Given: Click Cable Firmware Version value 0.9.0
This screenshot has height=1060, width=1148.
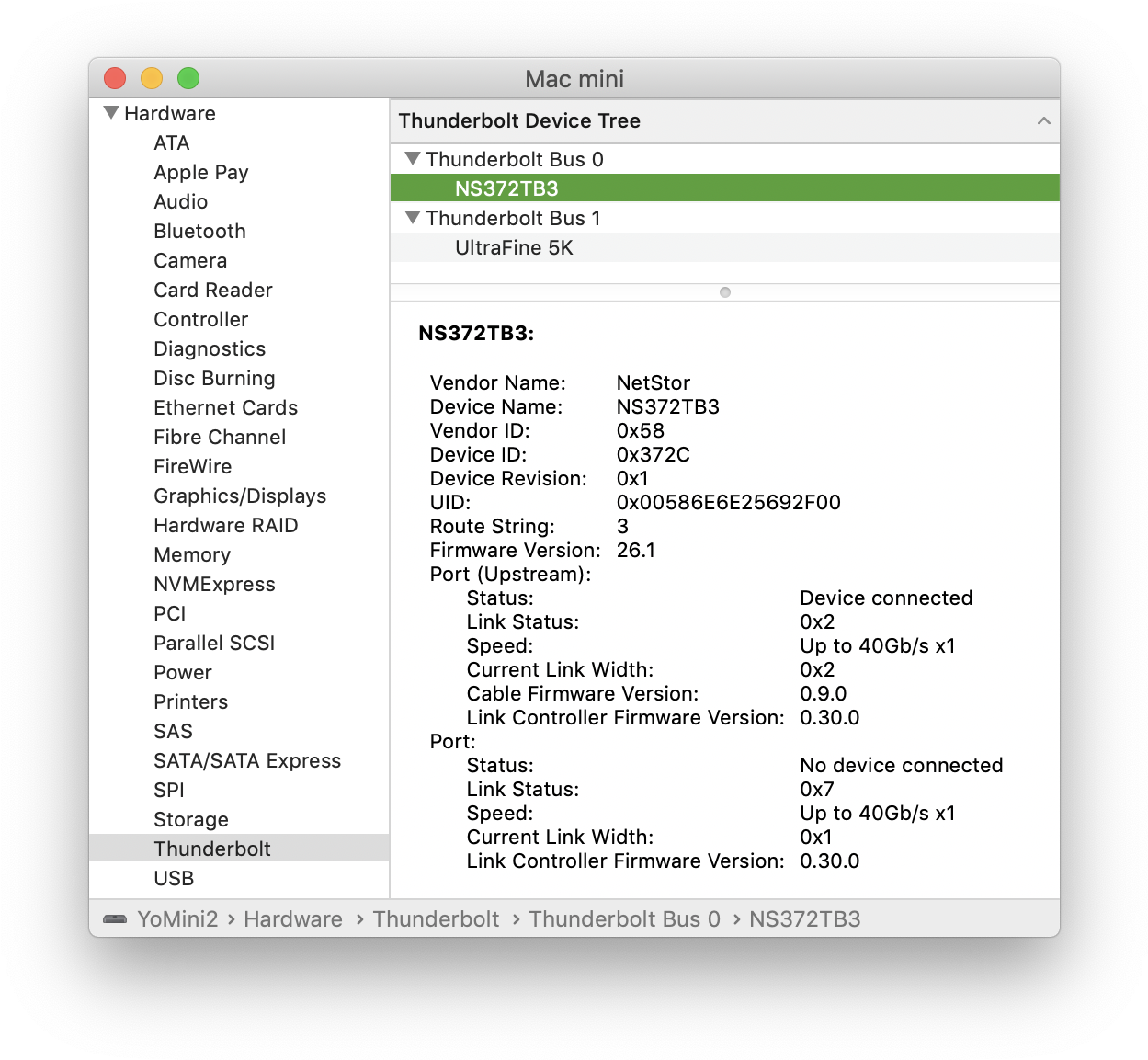Looking at the screenshot, I should (x=824, y=693).
